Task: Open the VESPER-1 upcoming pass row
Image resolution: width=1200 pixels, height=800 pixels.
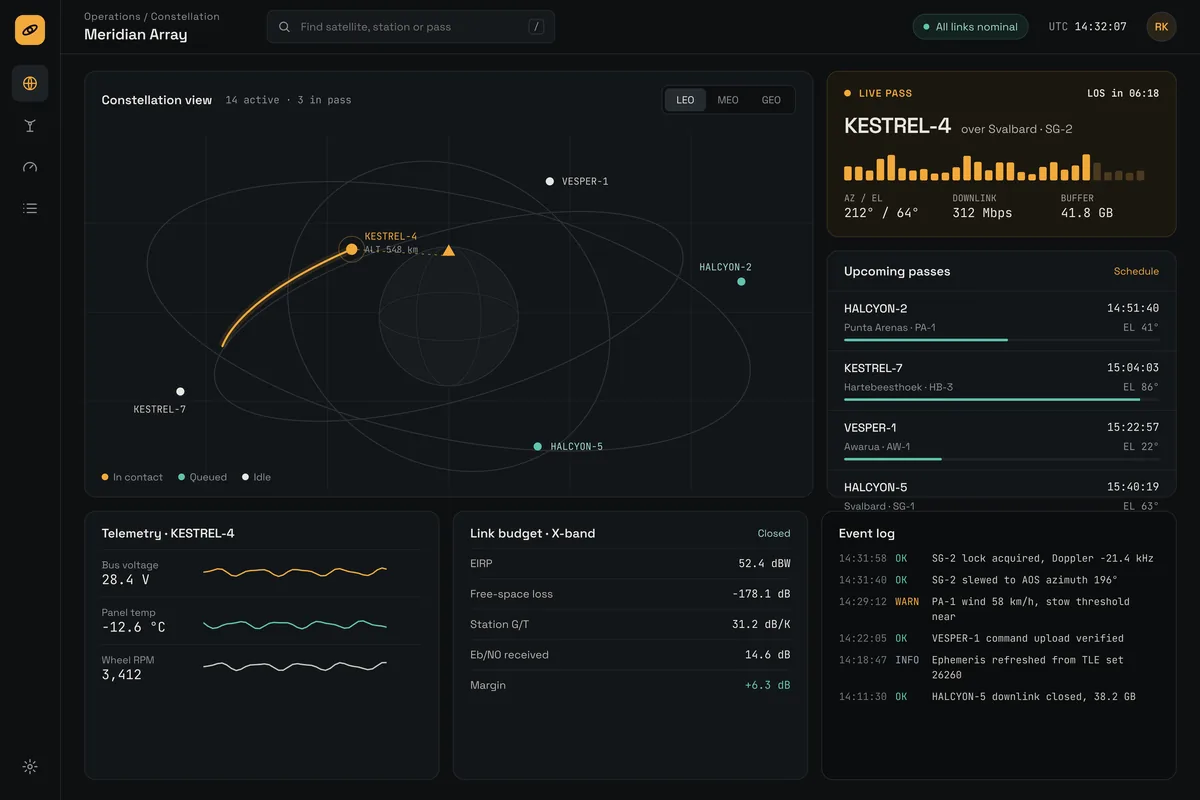Action: pyautogui.click(x=1001, y=440)
